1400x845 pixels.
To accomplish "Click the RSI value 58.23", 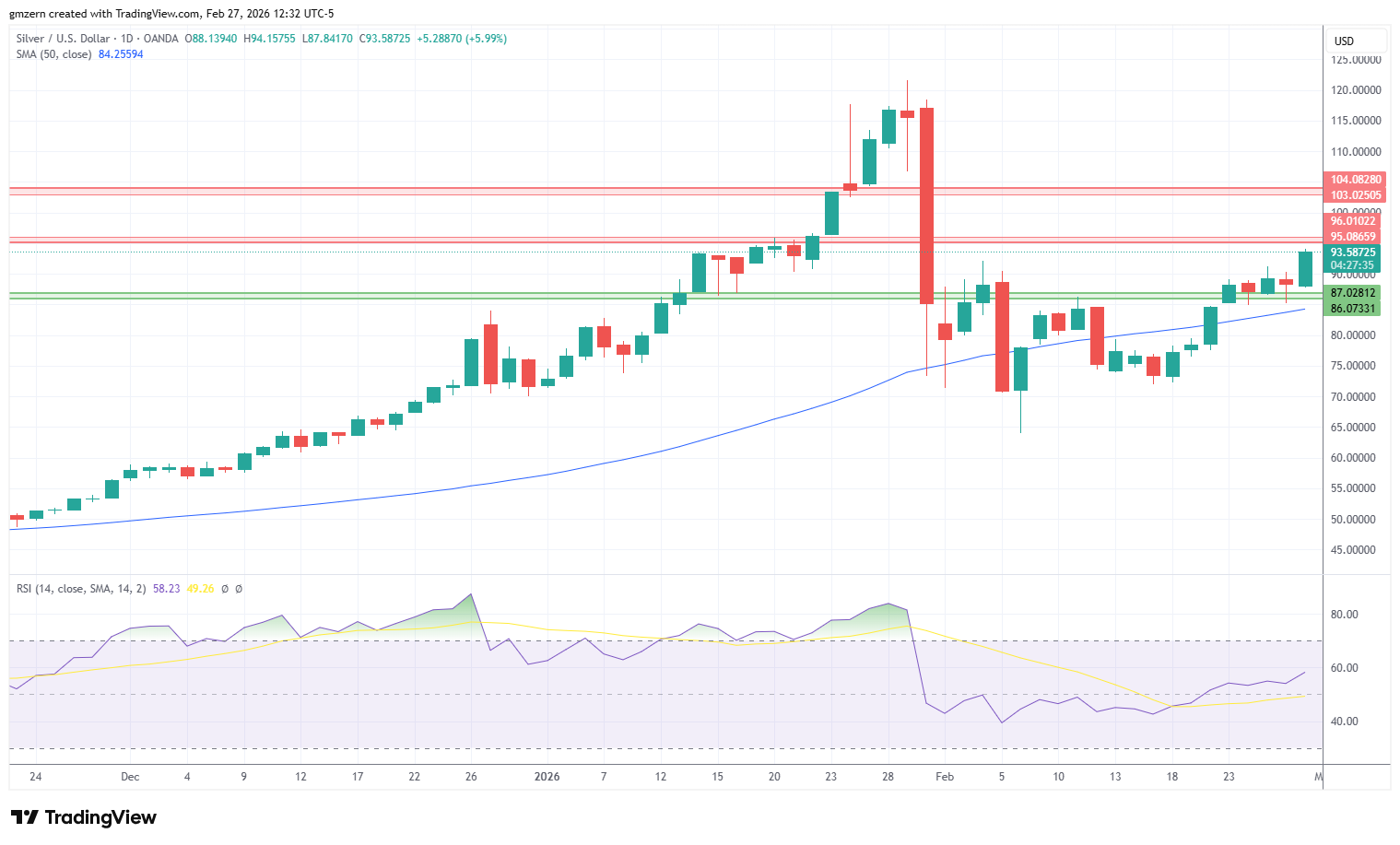I will click(x=166, y=589).
